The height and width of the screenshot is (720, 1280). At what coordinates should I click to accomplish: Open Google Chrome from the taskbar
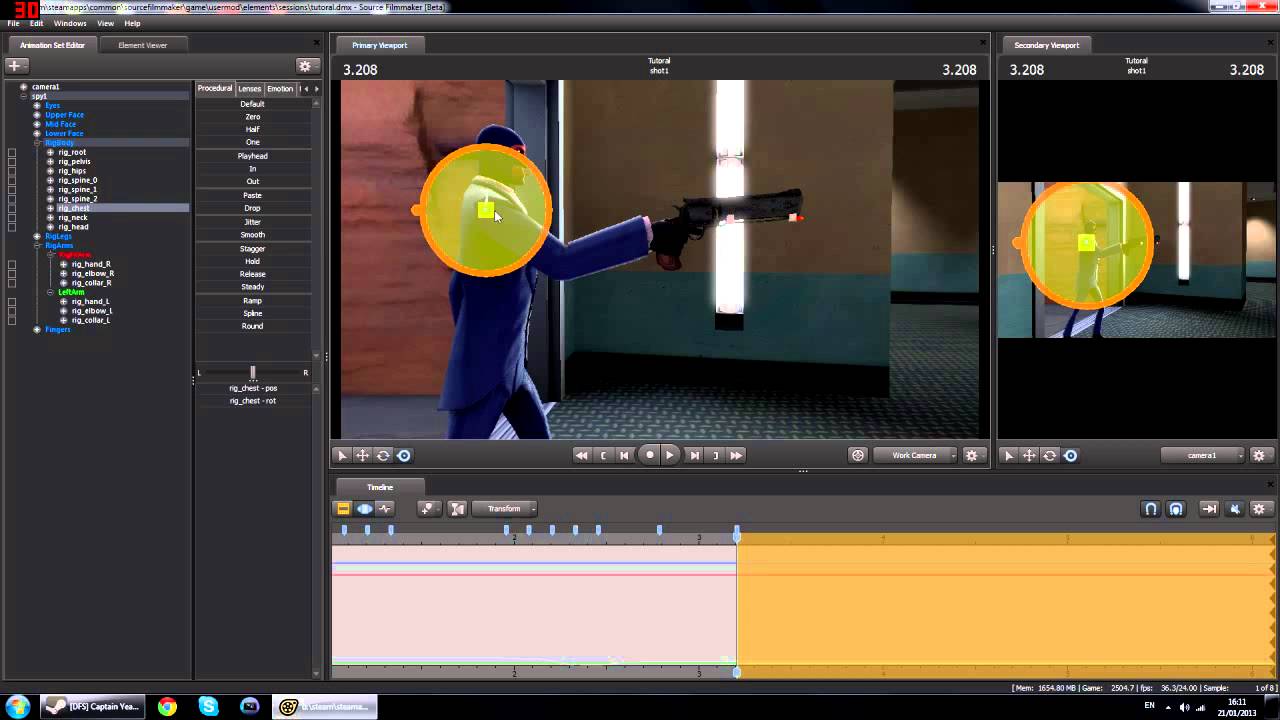tap(167, 707)
